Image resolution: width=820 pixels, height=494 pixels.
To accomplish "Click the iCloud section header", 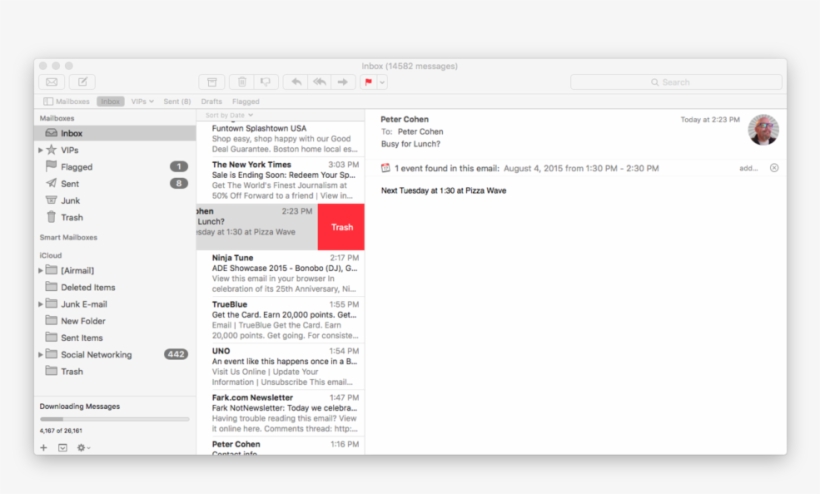I will pos(51,255).
